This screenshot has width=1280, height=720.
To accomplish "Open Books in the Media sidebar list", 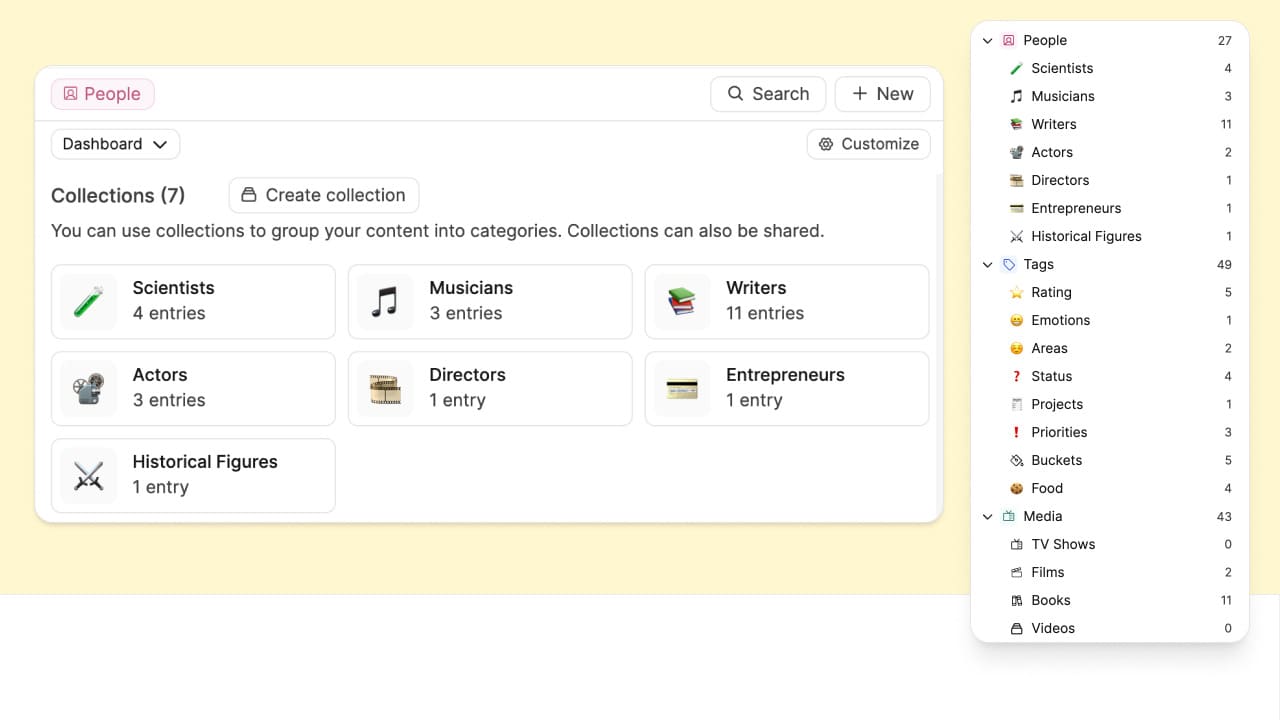I will (x=1050, y=600).
